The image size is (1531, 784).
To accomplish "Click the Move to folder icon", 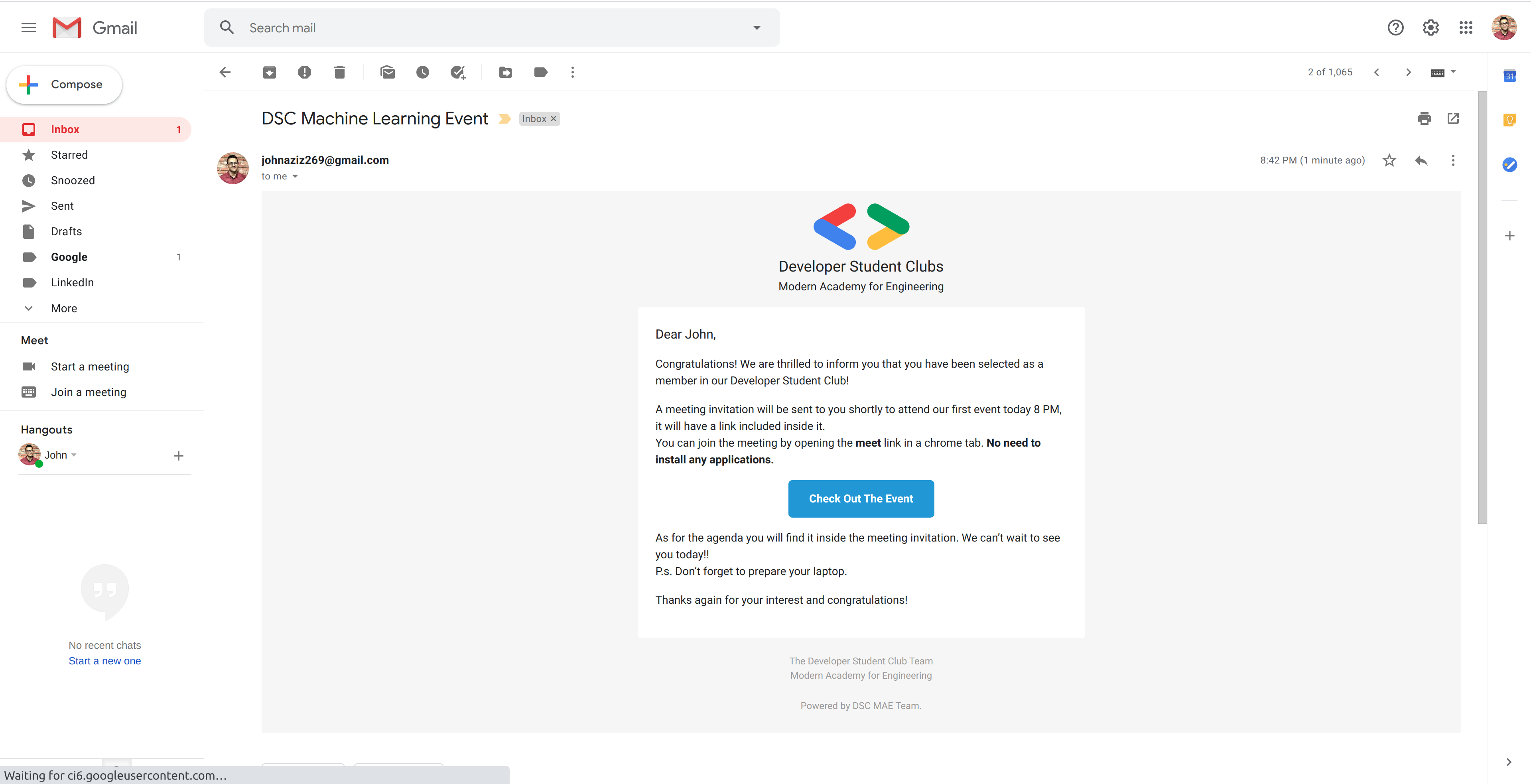I will [505, 73].
